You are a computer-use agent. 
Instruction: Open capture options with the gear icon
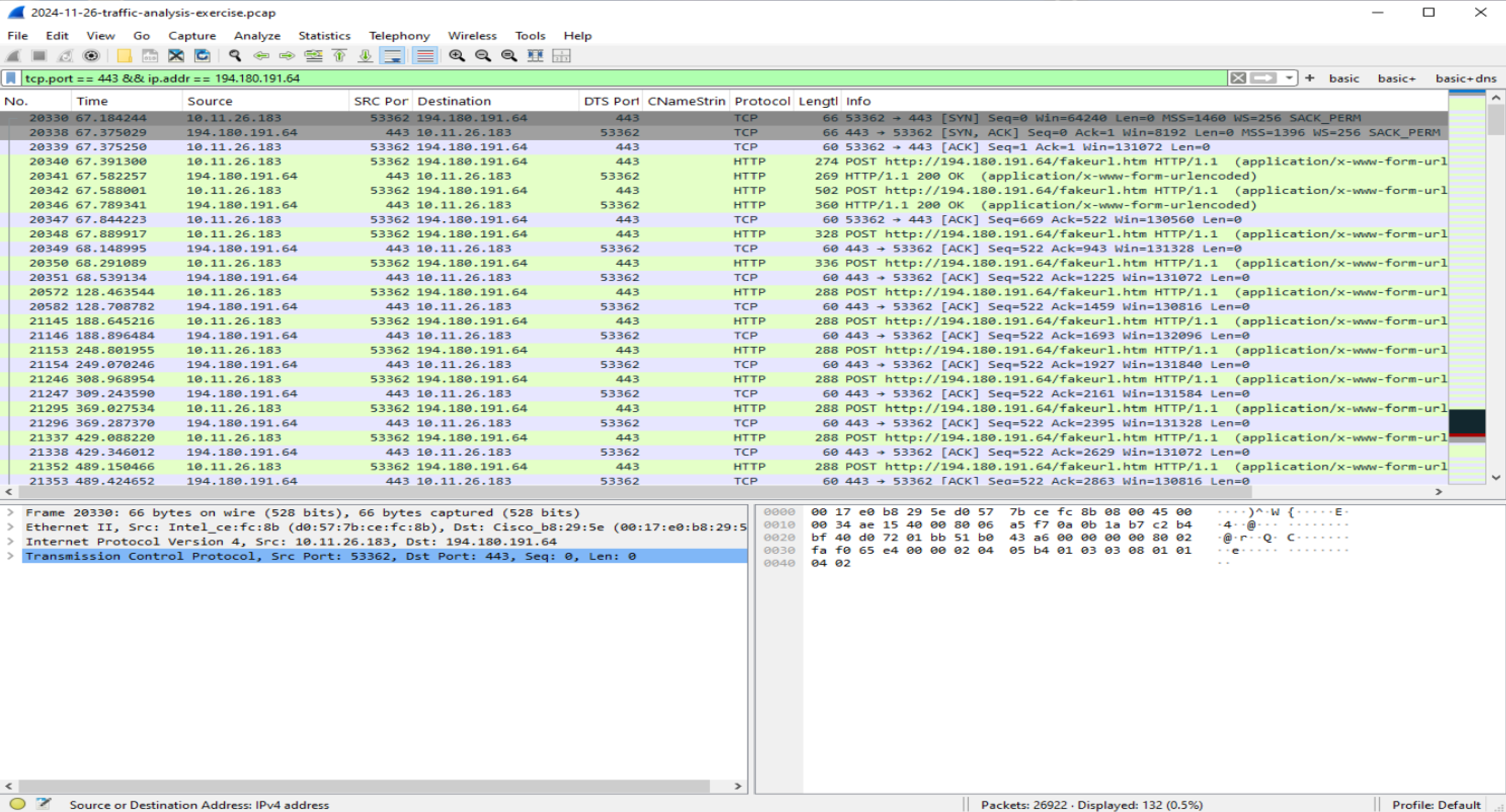click(x=92, y=56)
